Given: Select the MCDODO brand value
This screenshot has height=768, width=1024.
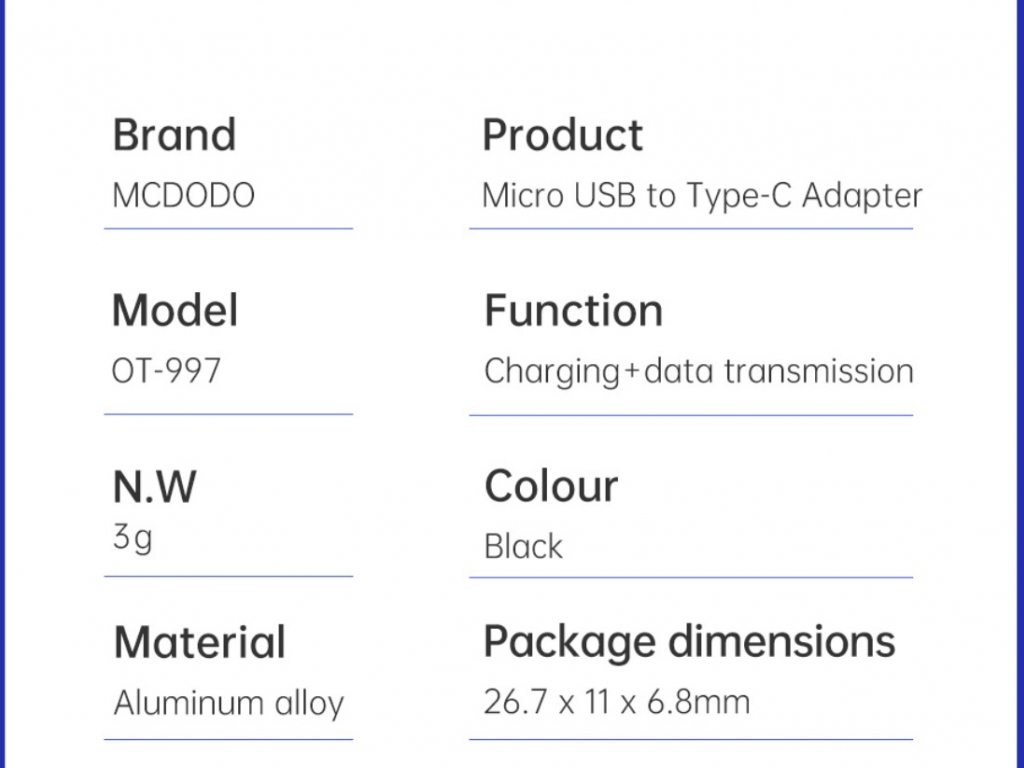Looking at the screenshot, I should click(x=184, y=195).
